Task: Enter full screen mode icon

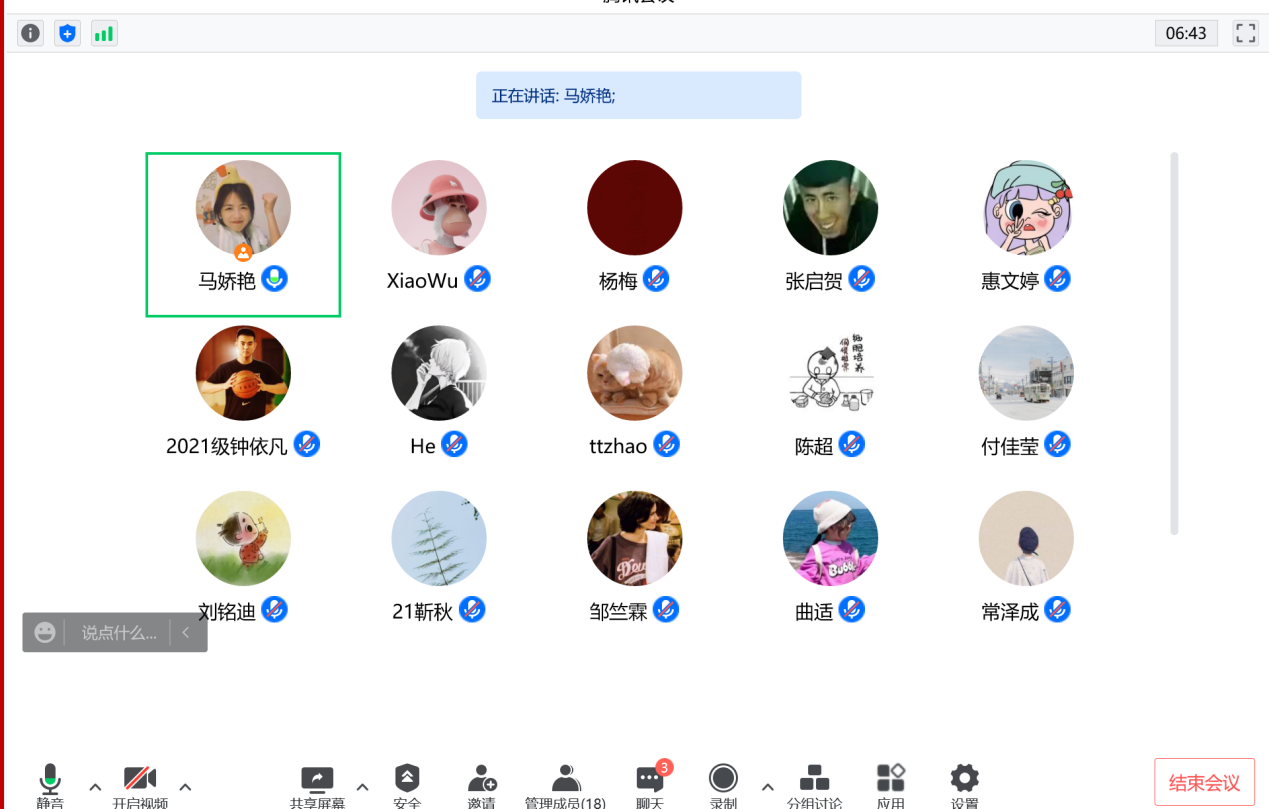Action: [x=1245, y=33]
